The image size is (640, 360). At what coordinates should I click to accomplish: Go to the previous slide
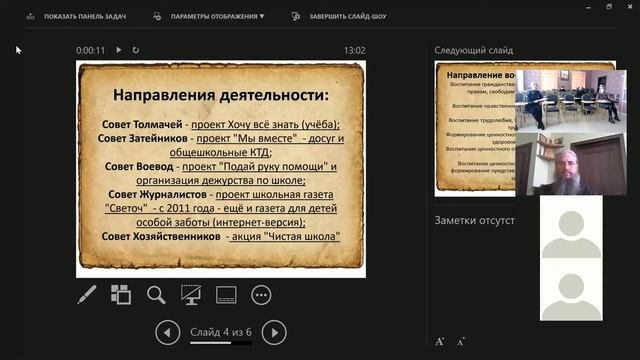tap(168, 333)
